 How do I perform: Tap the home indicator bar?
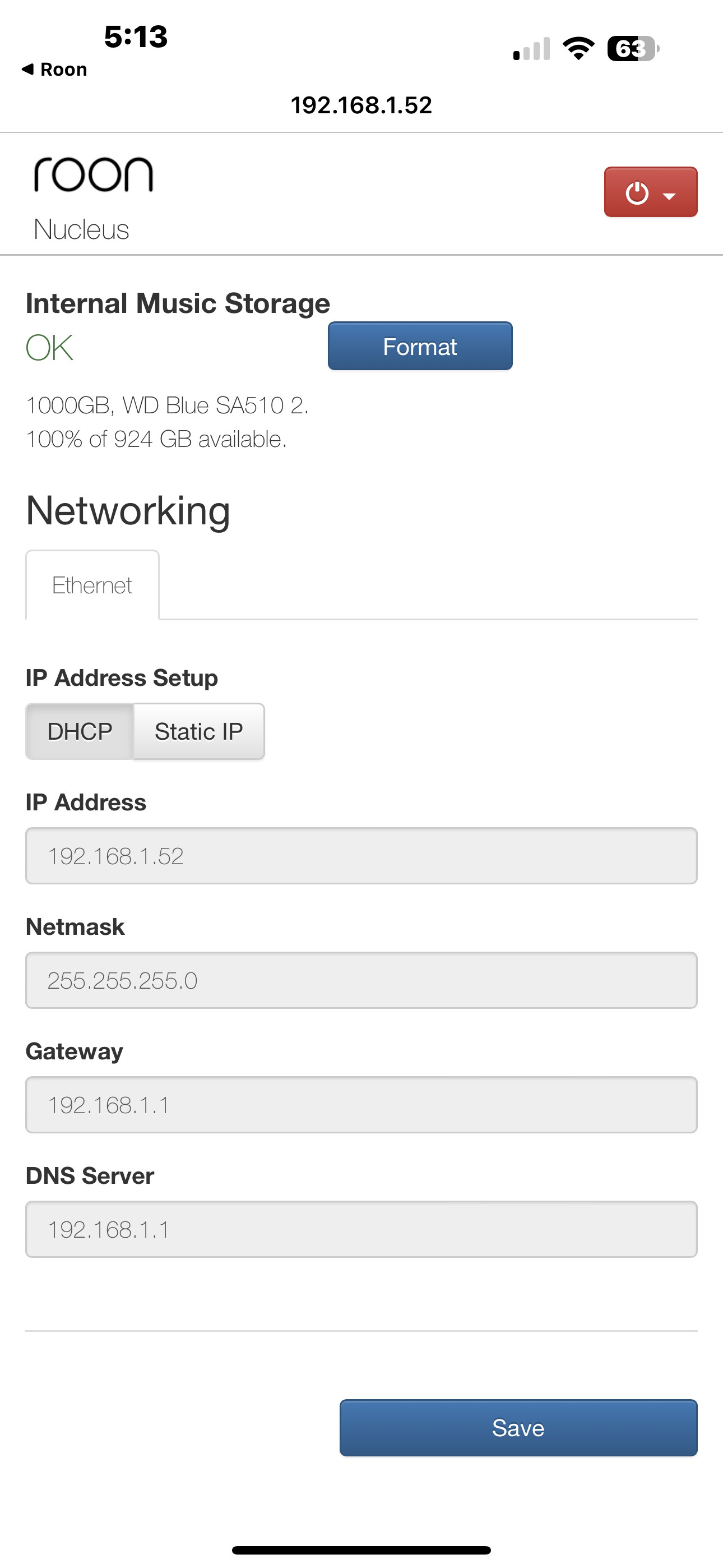[x=361, y=1549]
